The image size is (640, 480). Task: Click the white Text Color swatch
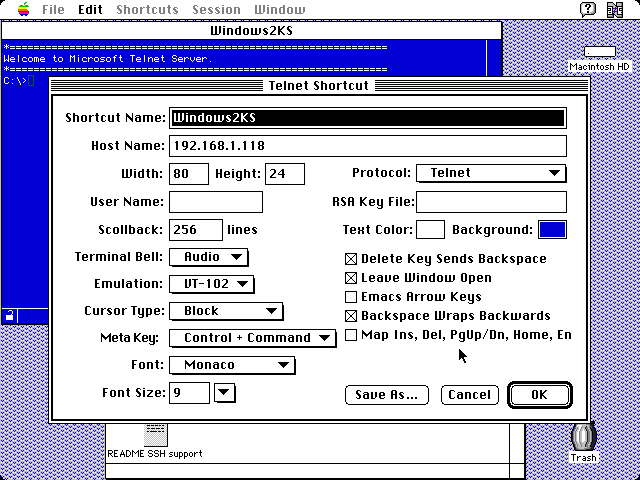430,229
